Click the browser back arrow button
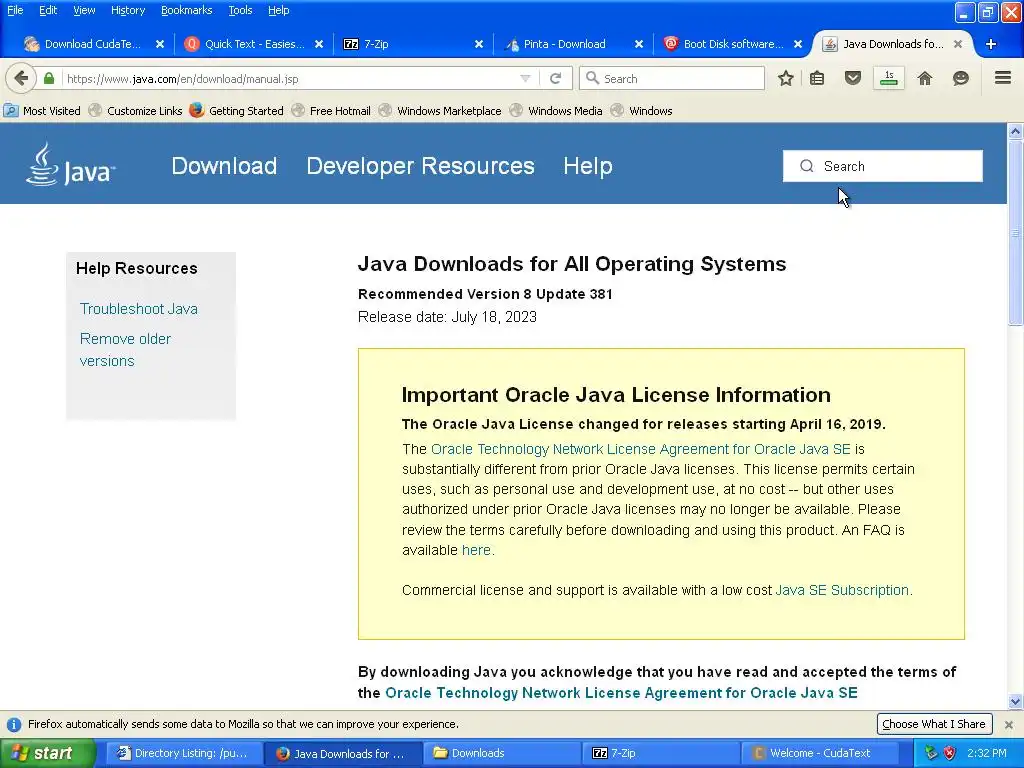This screenshot has width=1024, height=768. [21, 78]
